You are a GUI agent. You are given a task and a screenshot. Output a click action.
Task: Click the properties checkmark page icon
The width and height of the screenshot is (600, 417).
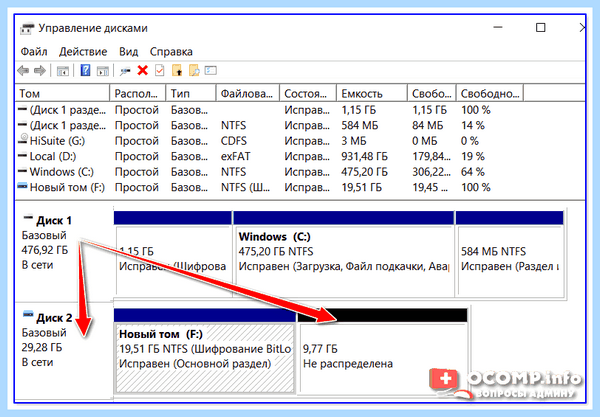tap(160, 70)
